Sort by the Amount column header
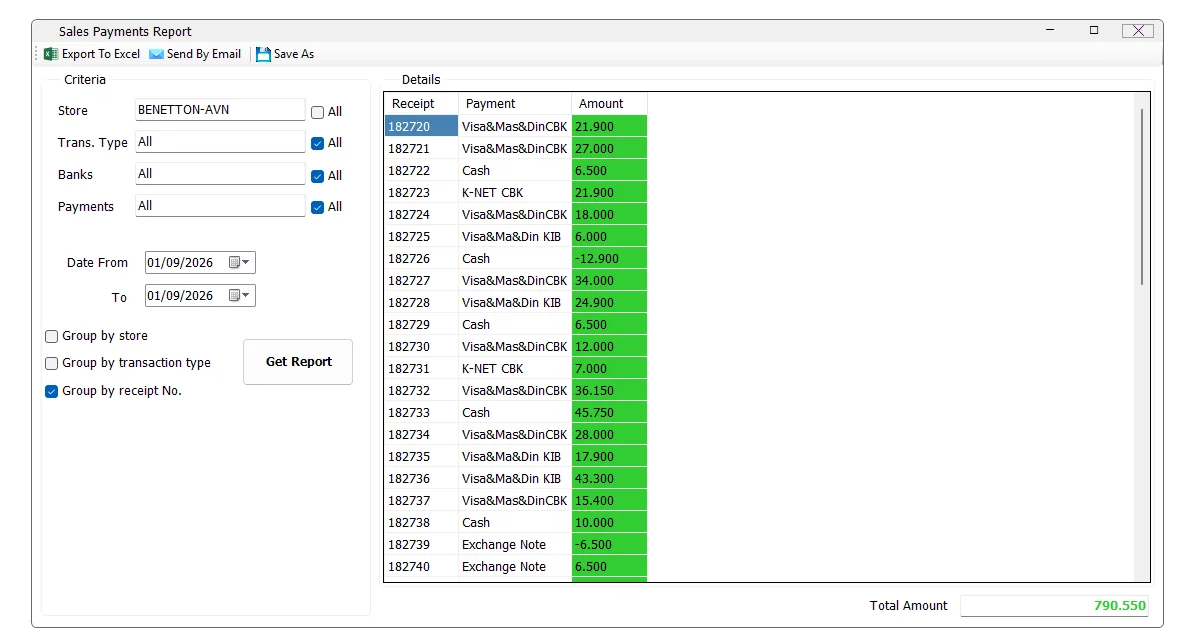 point(610,104)
